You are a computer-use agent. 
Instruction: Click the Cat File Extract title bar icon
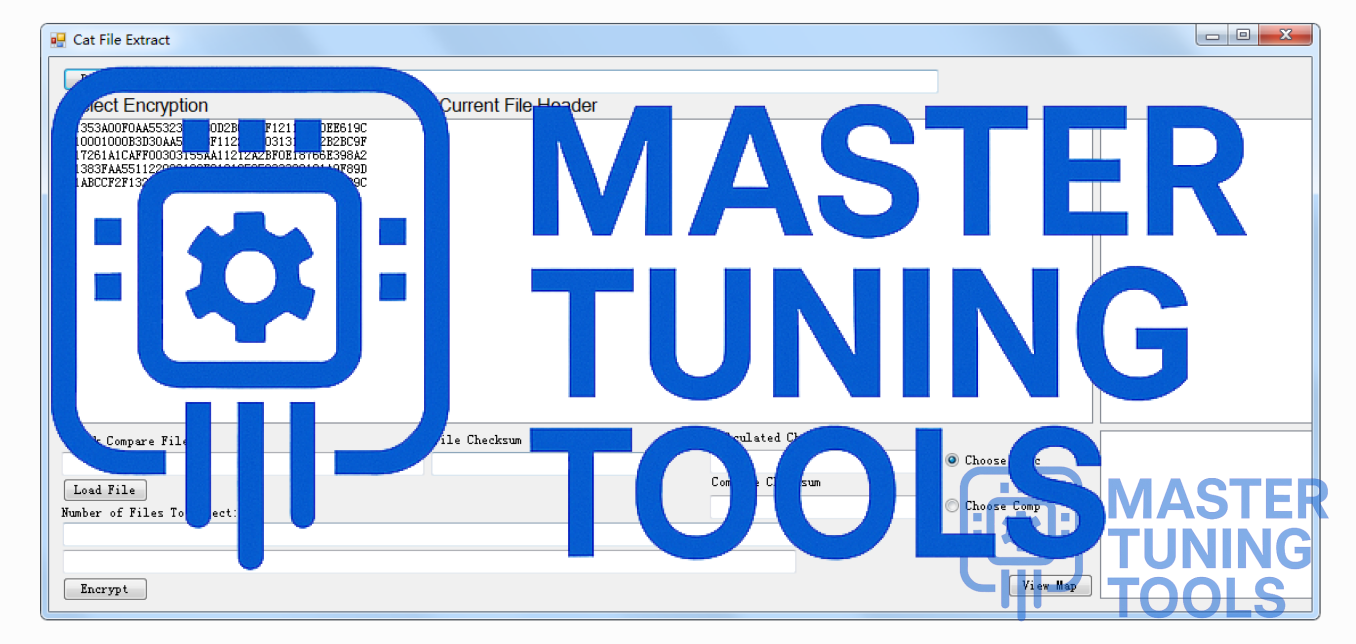58,40
